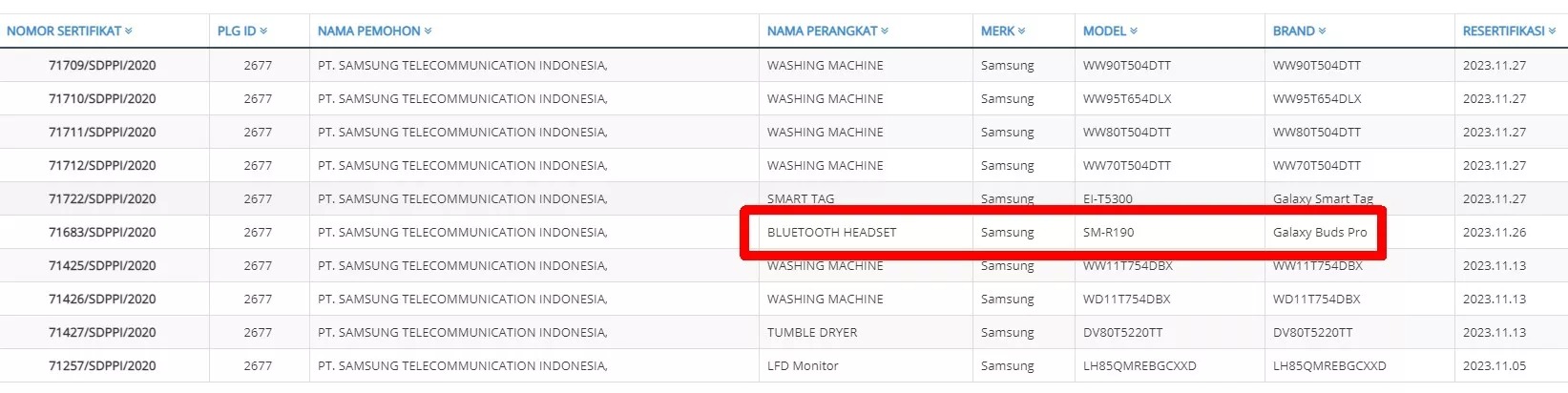
Task: Click the Nama Pemohon sort chevron
Action: 429,31
